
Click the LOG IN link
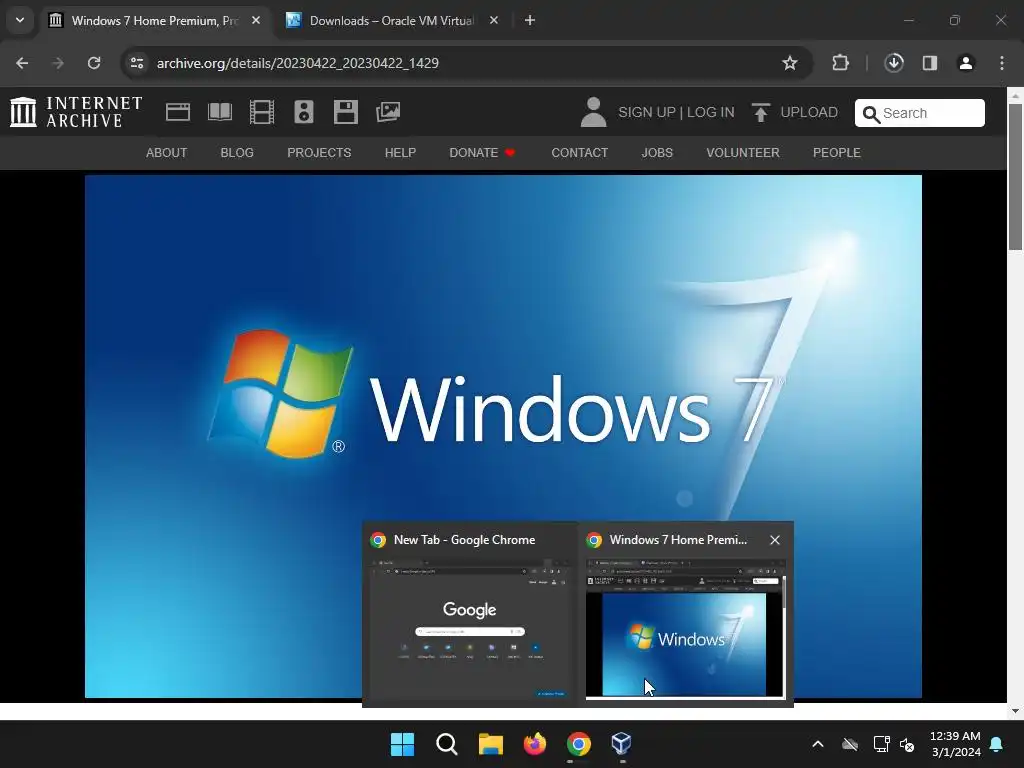click(711, 112)
